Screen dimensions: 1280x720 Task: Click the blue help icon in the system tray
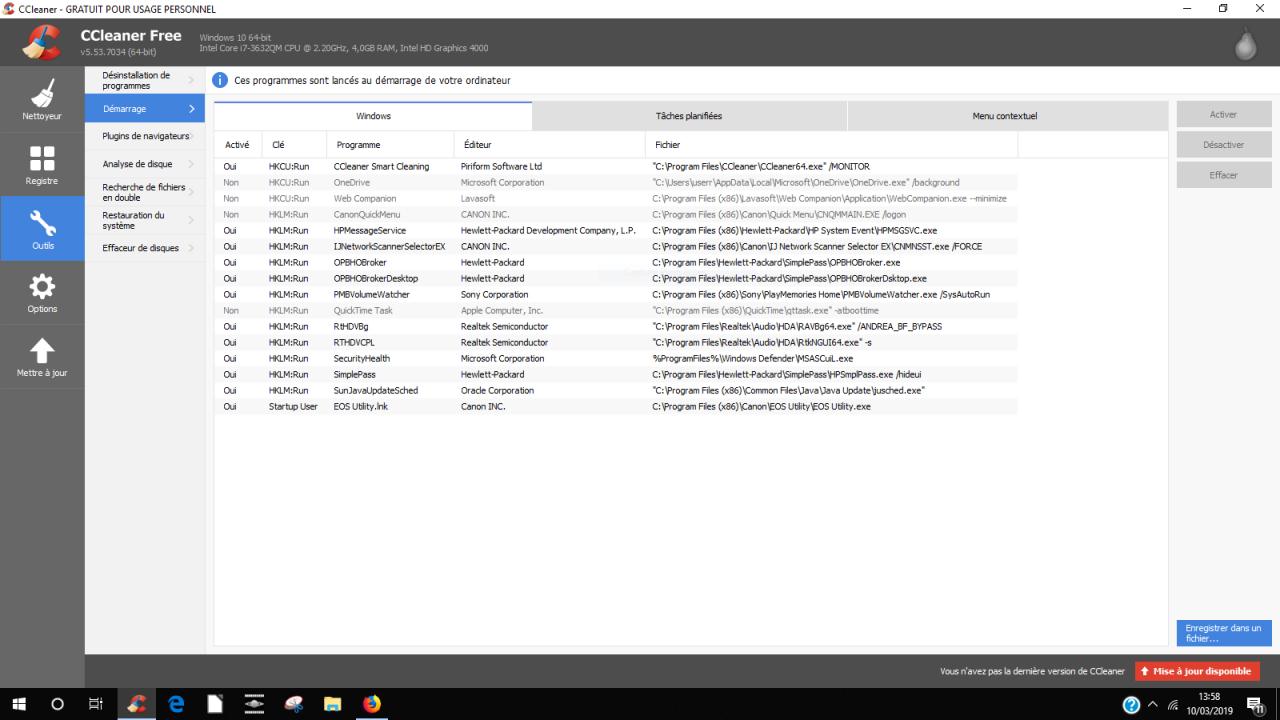pos(1132,705)
